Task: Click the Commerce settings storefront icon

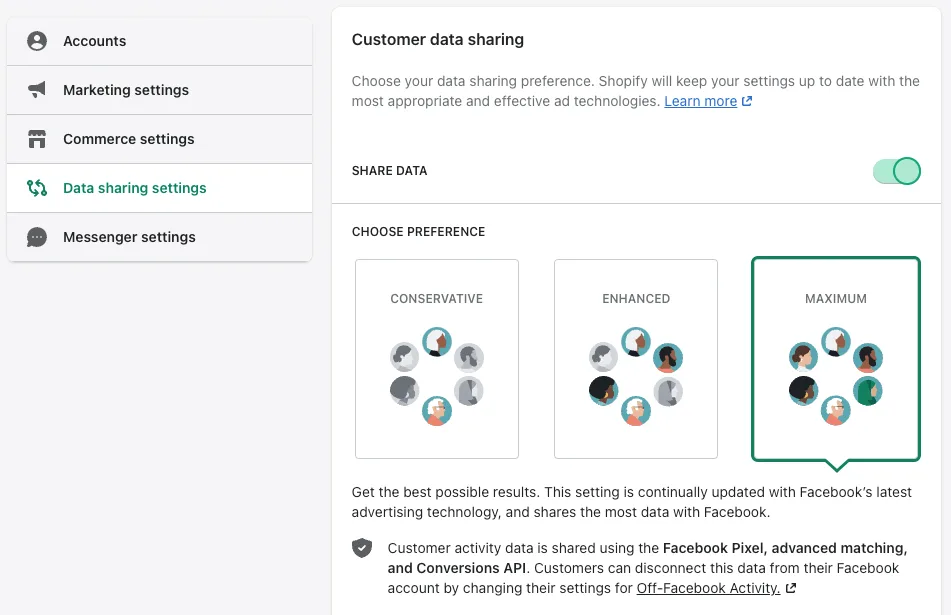Action: [x=37, y=139]
